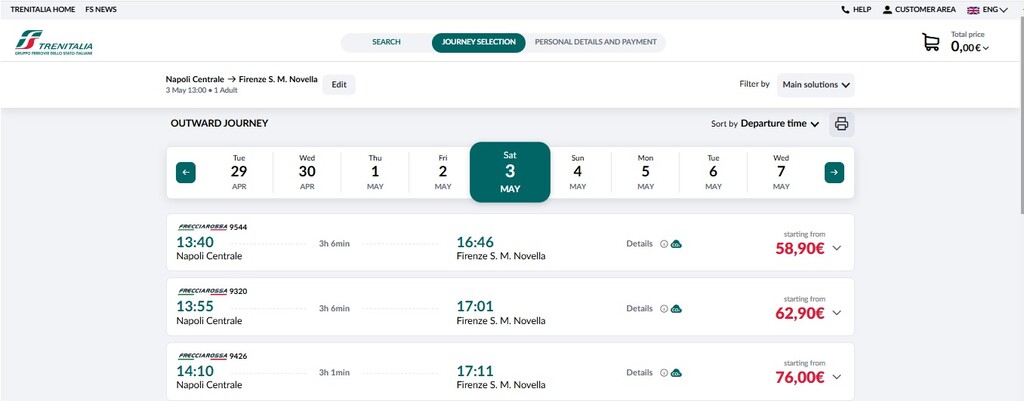This screenshot has width=1024, height=401.
Task: Open Personal Details and Payment step
Action: click(596, 42)
